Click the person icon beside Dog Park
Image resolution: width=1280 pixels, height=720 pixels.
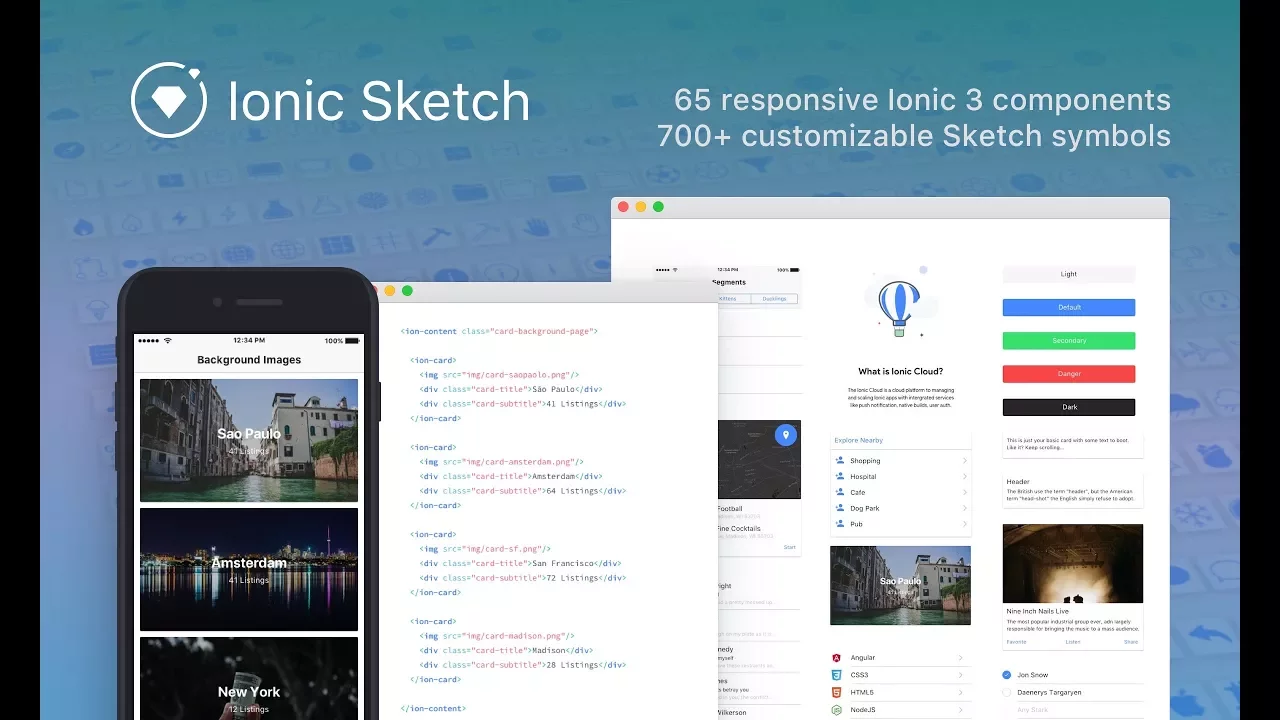pos(840,508)
